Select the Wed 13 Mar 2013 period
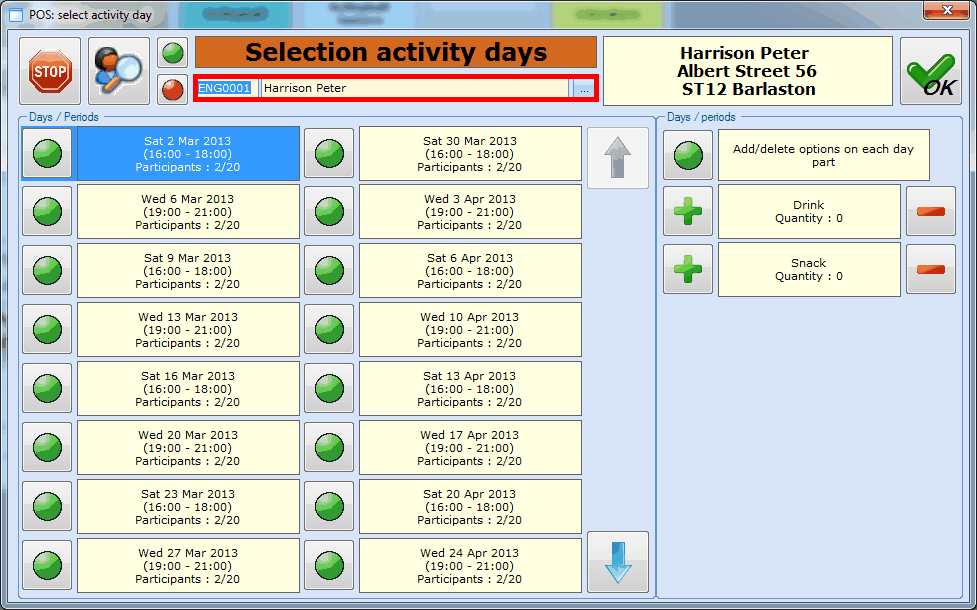The image size is (977, 610). (188, 330)
